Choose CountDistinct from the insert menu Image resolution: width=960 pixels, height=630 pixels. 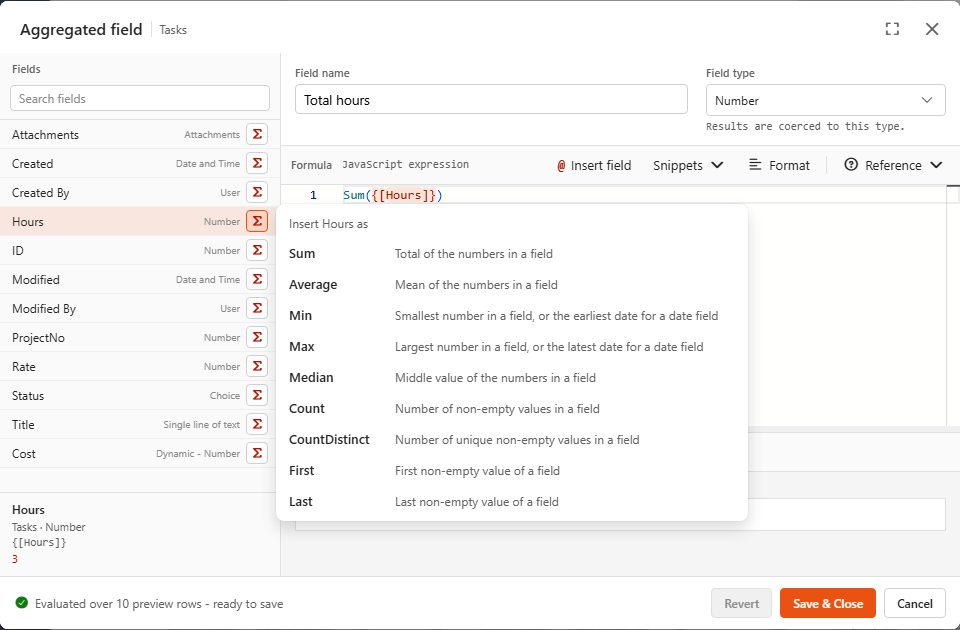coord(512,440)
